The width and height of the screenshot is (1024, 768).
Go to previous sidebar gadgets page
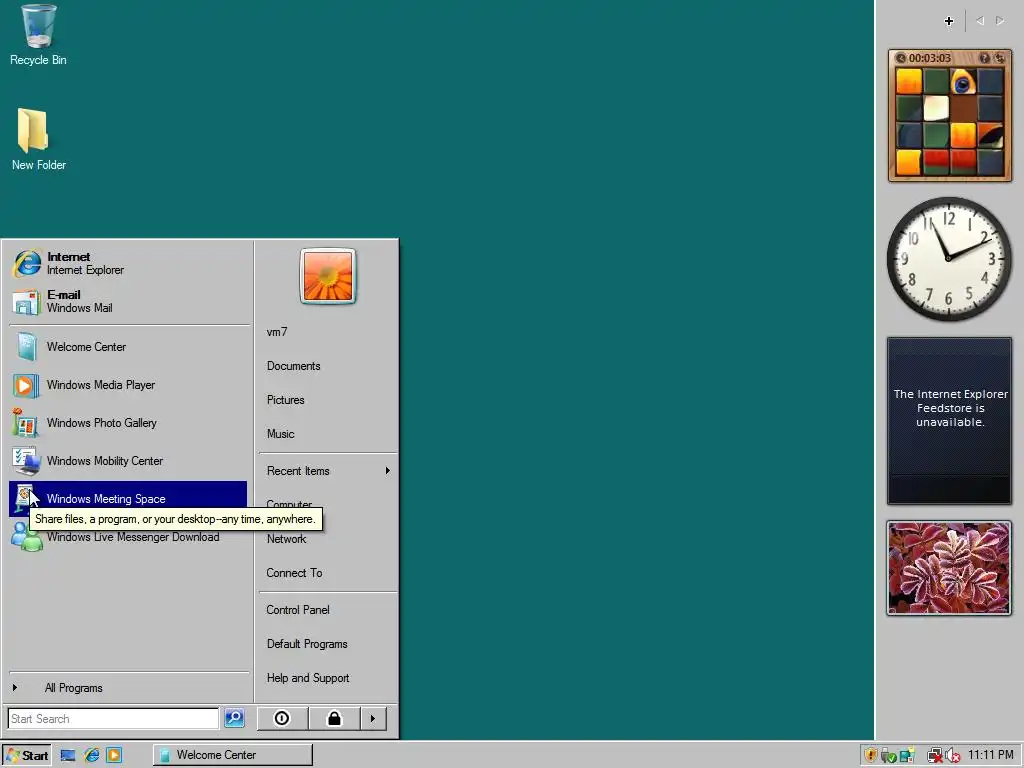point(980,21)
